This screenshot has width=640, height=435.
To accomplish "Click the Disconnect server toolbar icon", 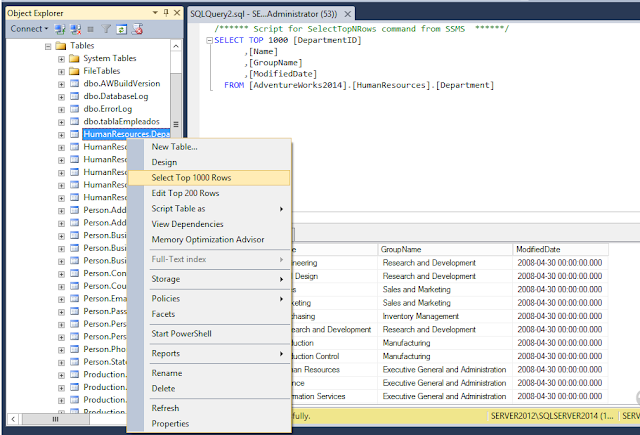I will (76, 29).
